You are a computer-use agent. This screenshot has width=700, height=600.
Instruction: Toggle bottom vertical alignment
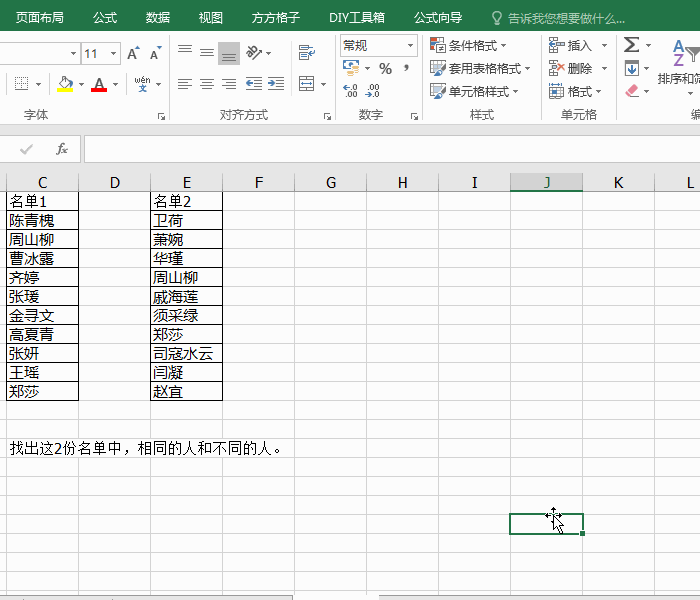(x=229, y=53)
